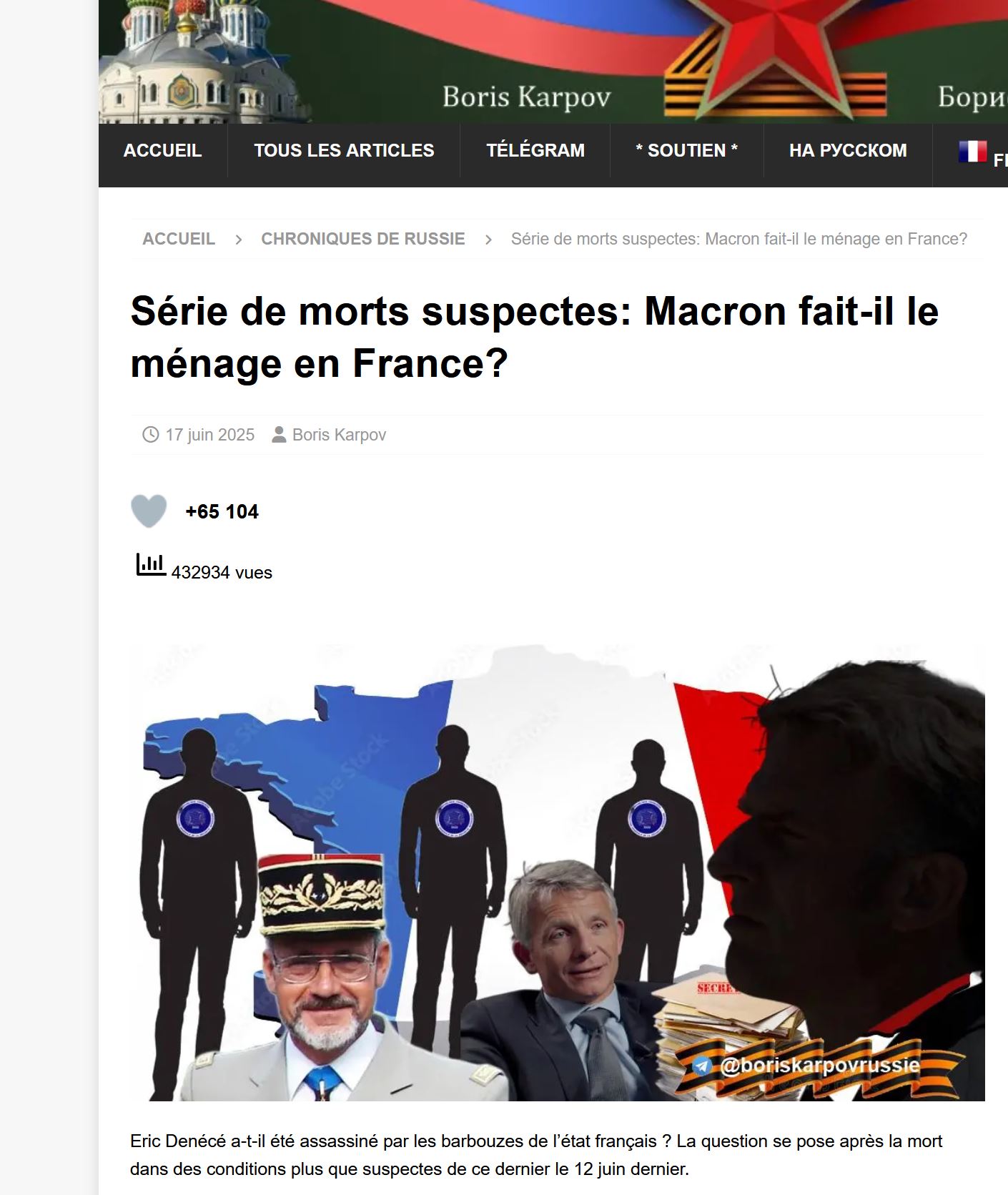
Task: Open the article featured image
Action: (558, 872)
